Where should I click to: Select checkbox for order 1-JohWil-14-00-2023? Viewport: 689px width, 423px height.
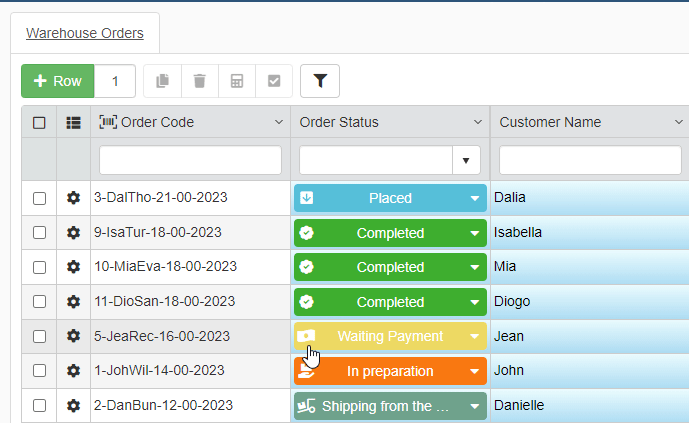click(39, 371)
